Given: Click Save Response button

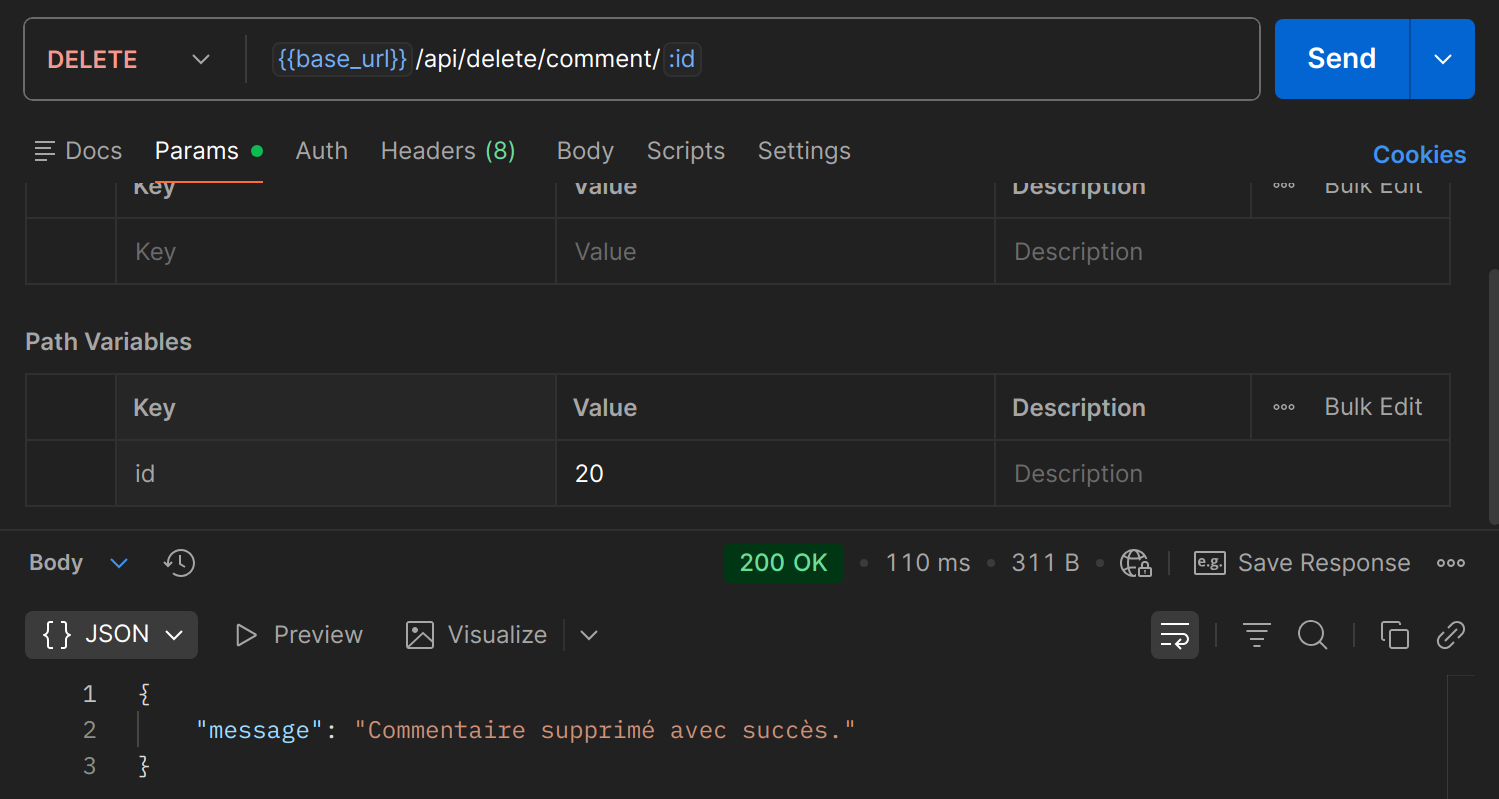Looking at the screenshot, I should coord(1302,563).
